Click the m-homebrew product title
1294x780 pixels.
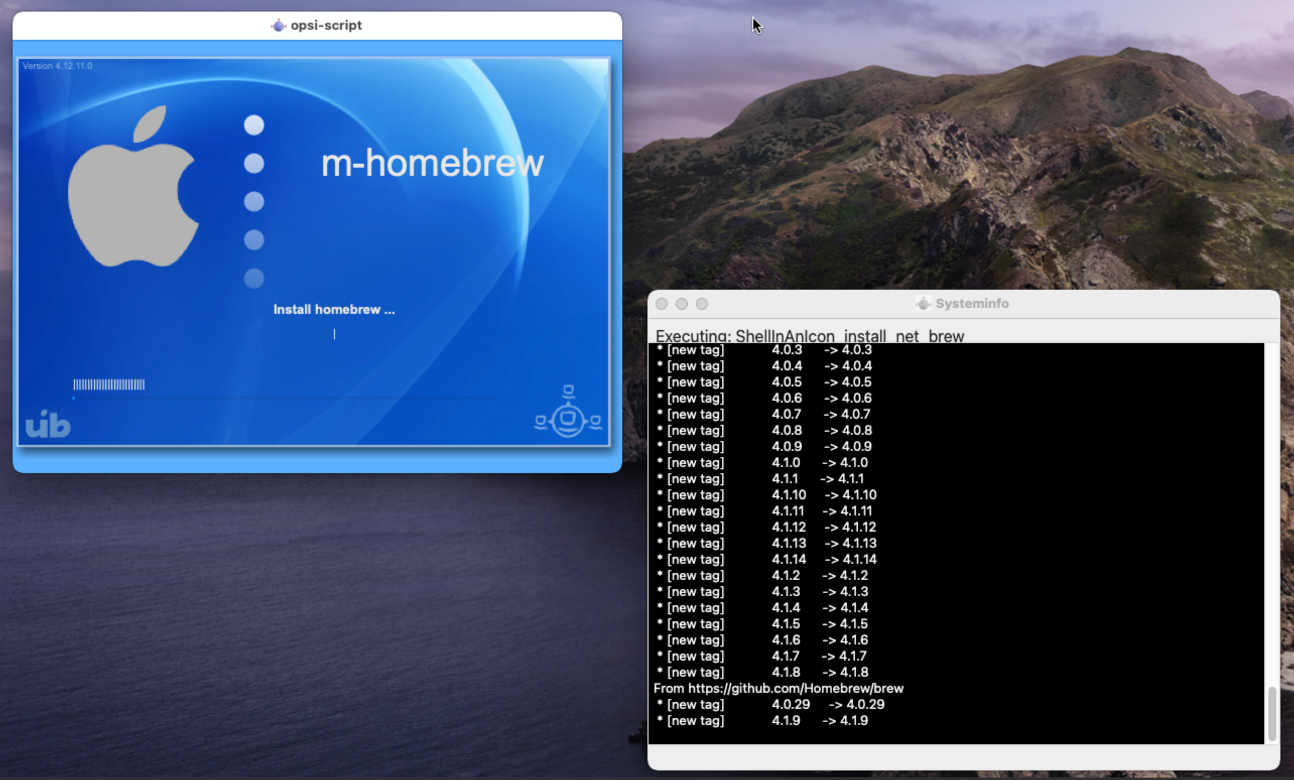432,163
